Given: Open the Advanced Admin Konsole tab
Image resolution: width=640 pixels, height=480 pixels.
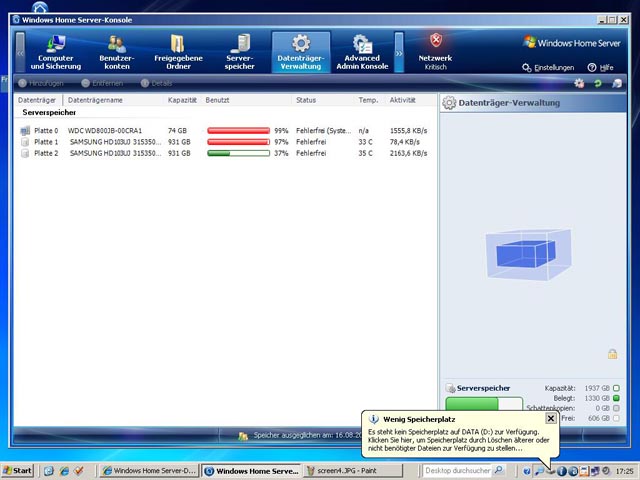Looking at the screenshot, I should [x=362, y=53].
